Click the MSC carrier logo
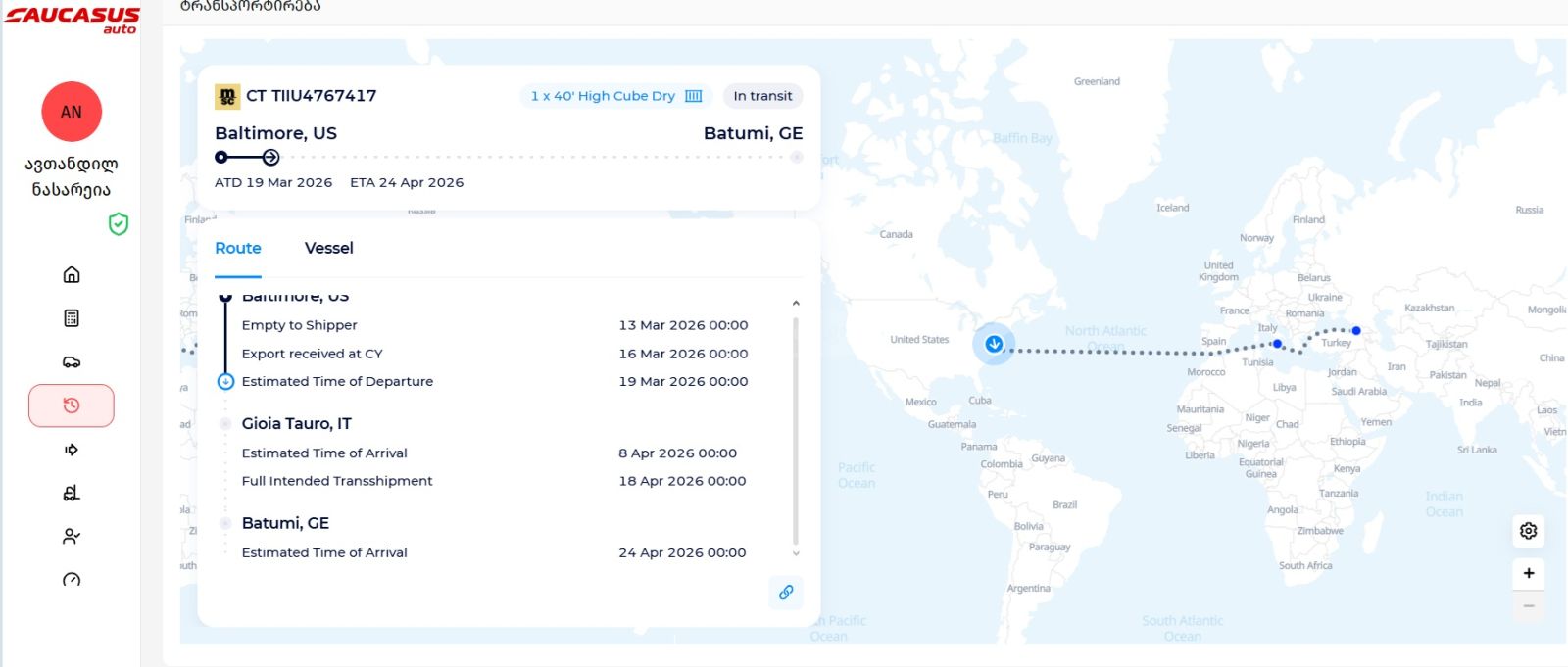The height and width of the screenshot is (667, 1568). click(227, 96)
